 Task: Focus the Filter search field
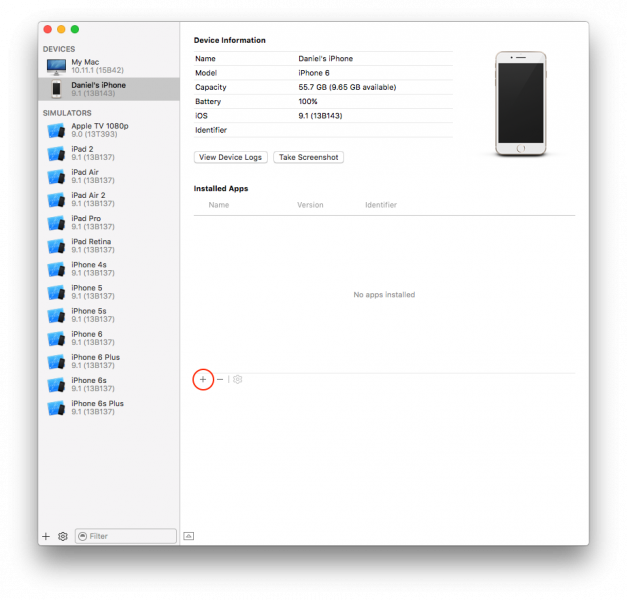point(126,536)
